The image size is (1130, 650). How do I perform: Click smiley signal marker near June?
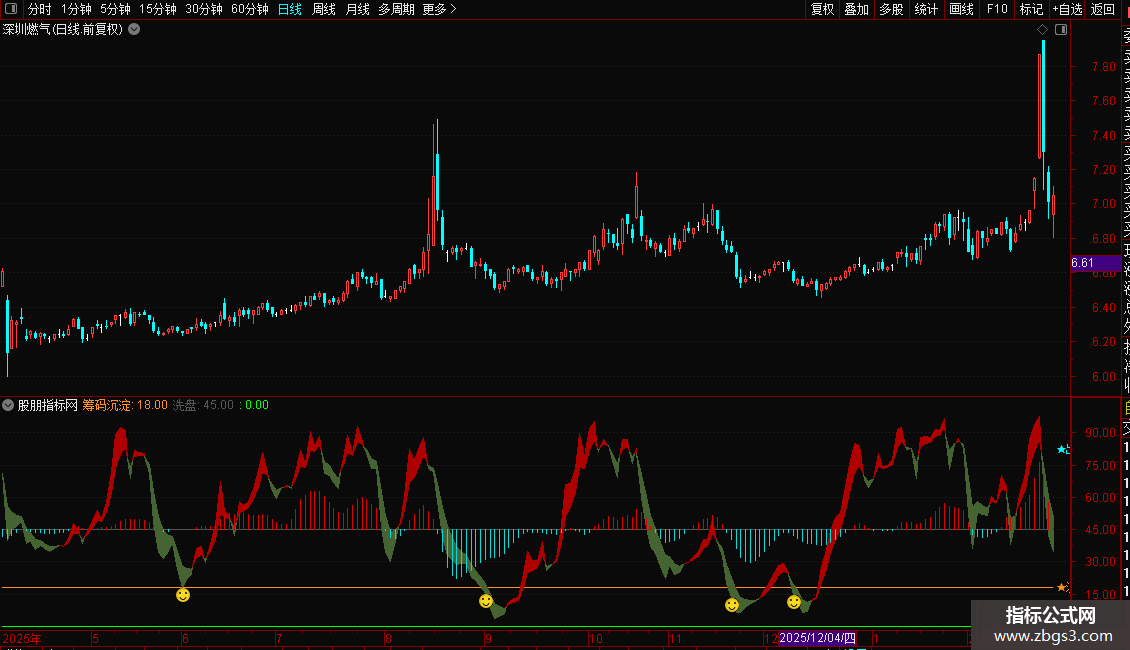point(183,595)
